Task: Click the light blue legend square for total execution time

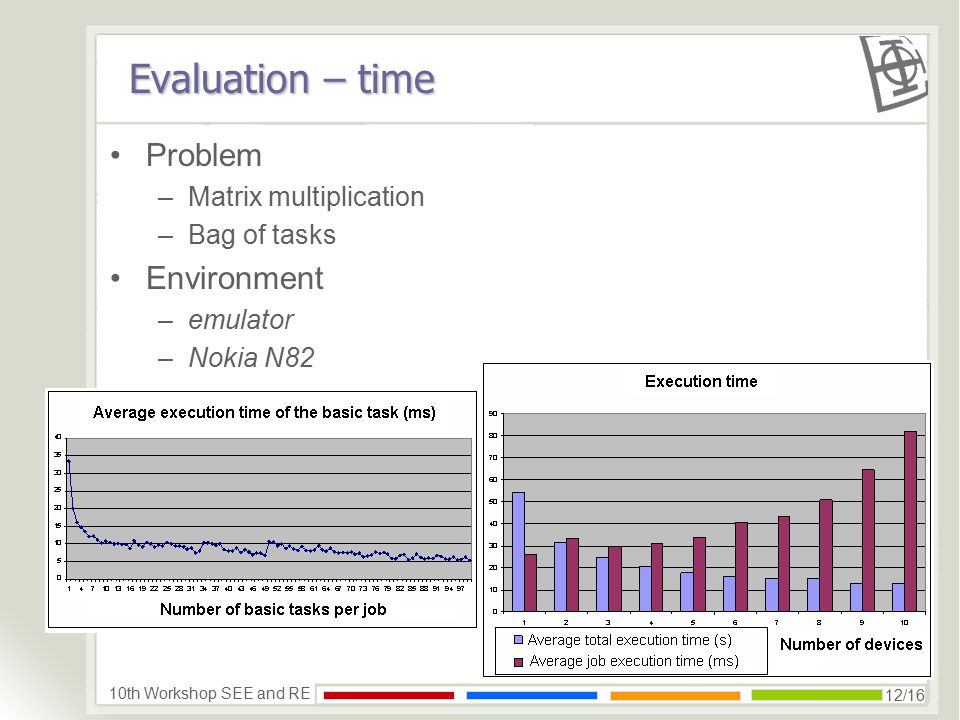Action: (518, 640)
